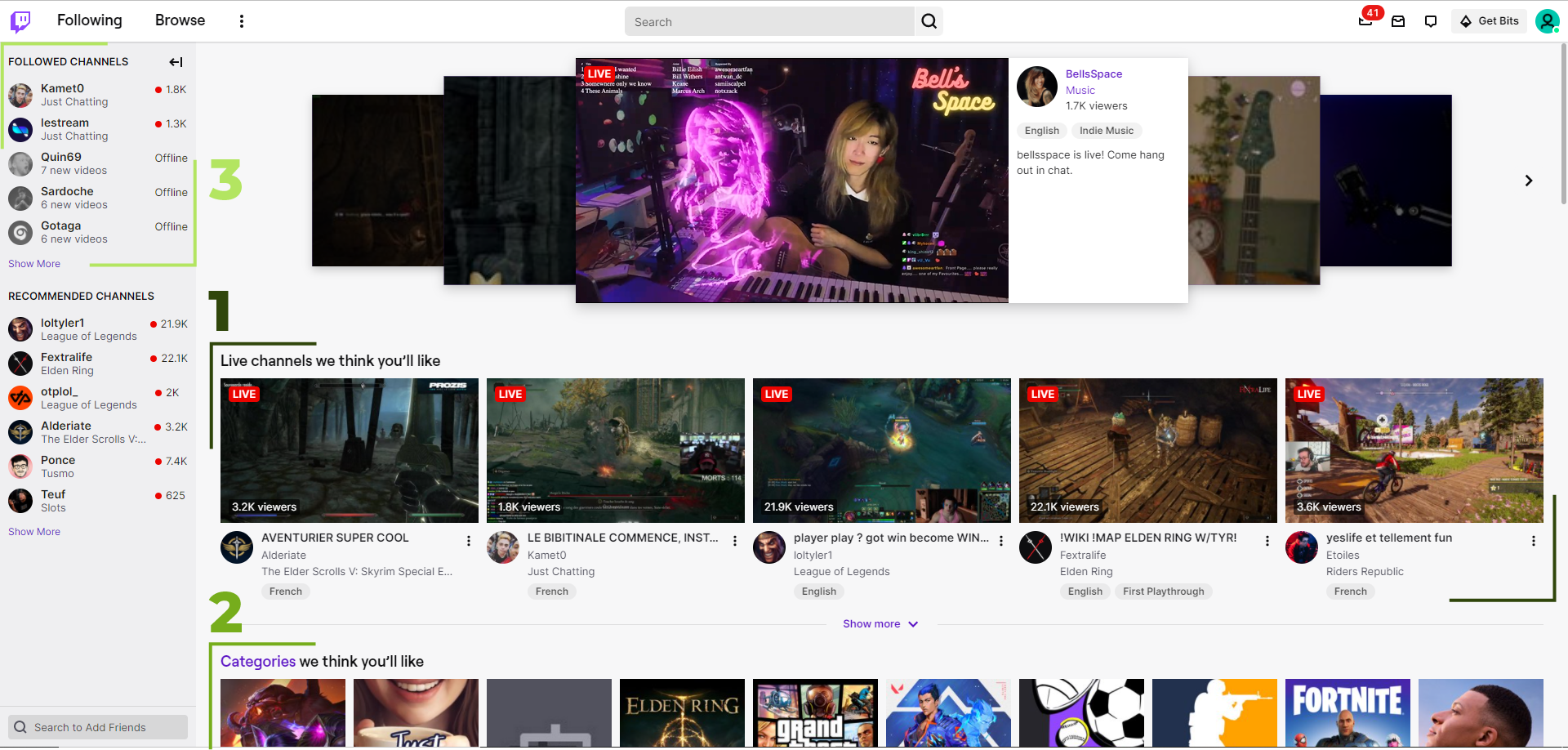Click Alderiate avatar on stream card
1568x750 pixels.
tap(237, 547)
